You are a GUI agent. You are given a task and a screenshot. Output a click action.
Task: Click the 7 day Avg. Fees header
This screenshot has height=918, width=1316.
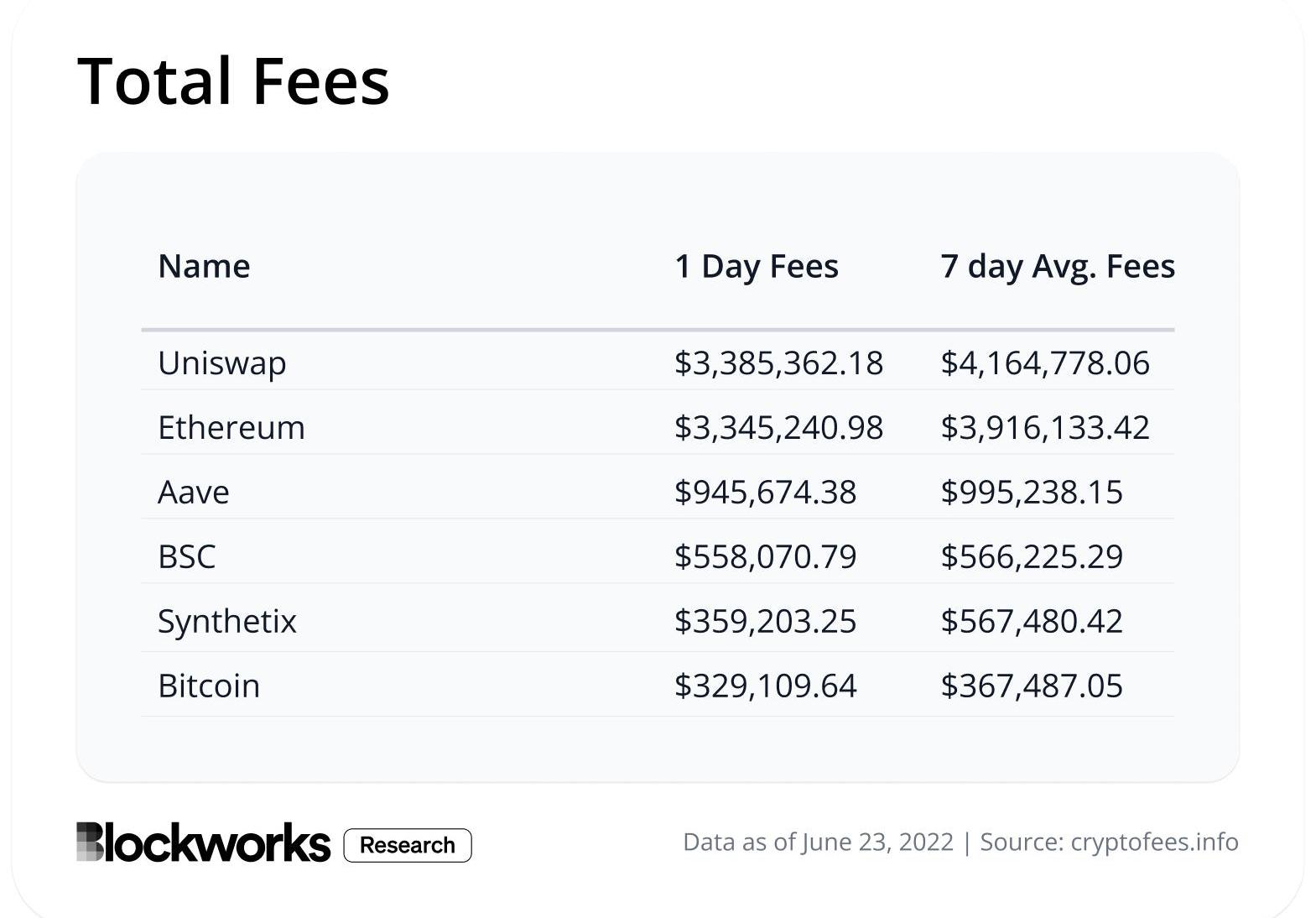click(x=1058, y=267)
